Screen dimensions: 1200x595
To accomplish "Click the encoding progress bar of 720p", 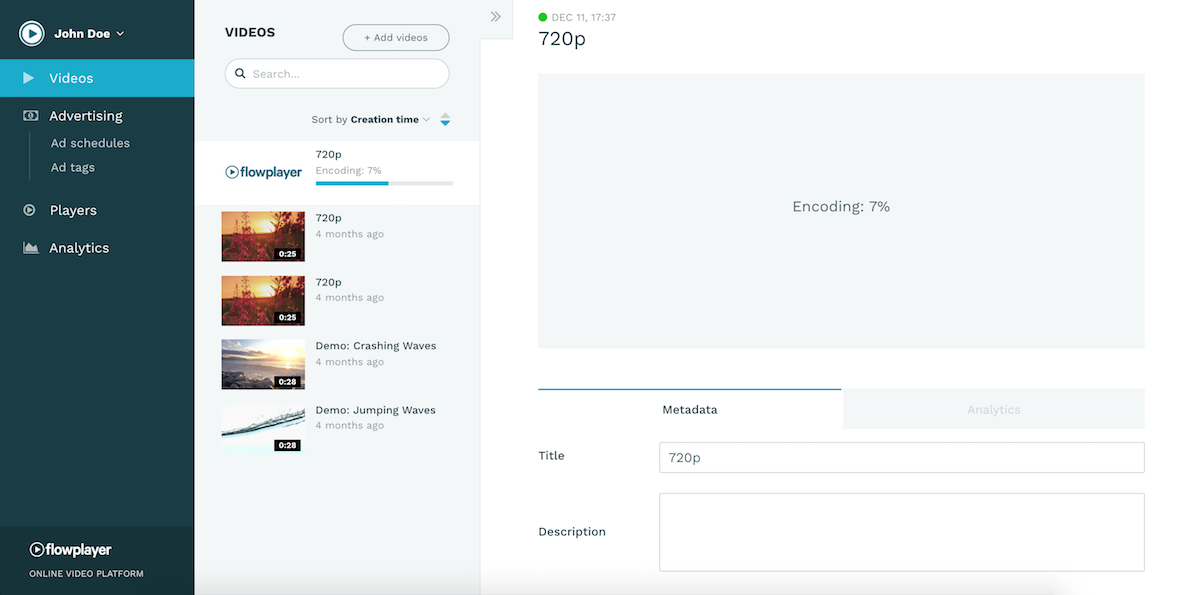I will pyautogui.click(x=384, y=184).
